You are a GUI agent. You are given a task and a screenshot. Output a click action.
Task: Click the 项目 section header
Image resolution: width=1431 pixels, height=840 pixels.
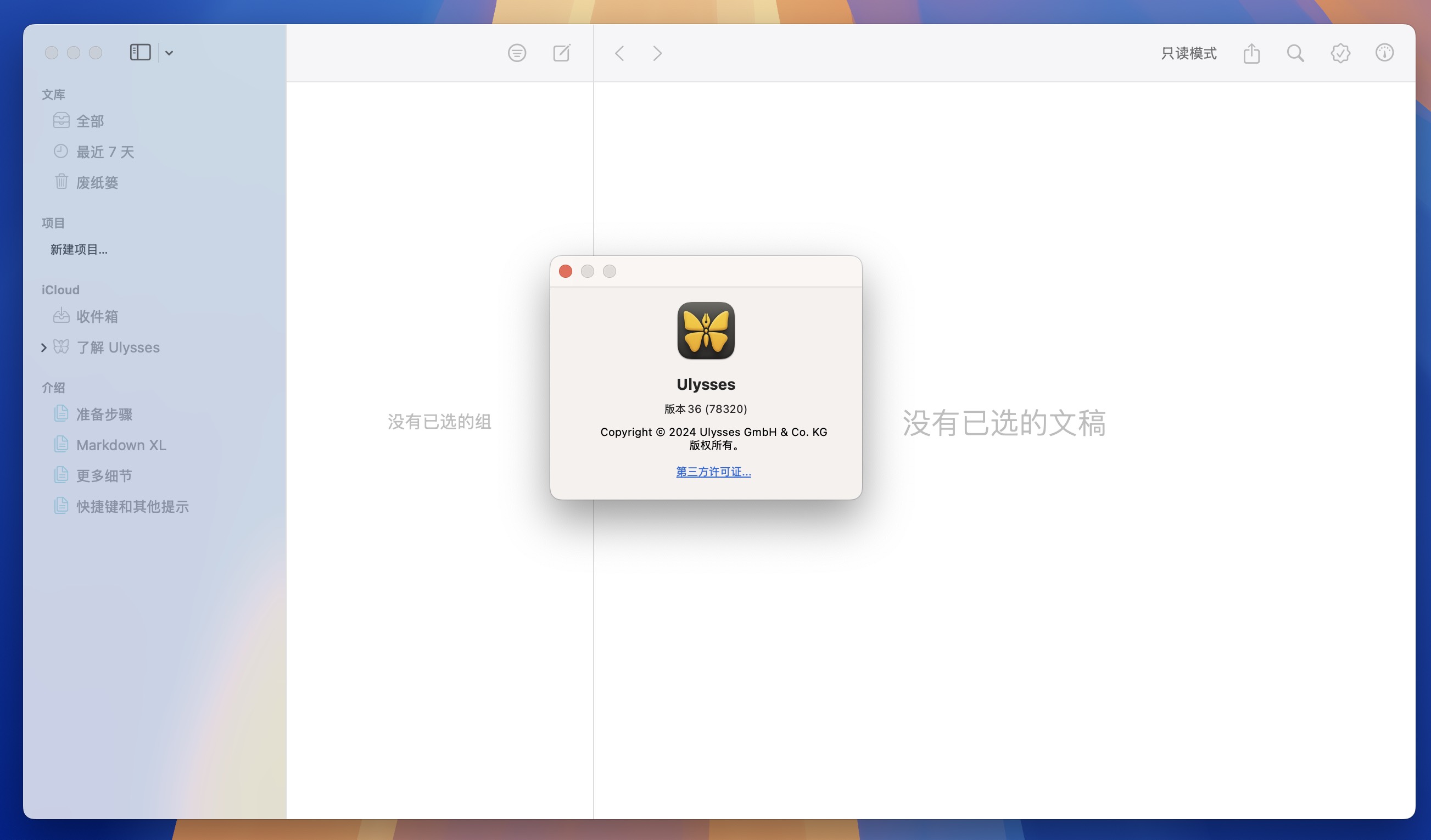pos(53,223)
